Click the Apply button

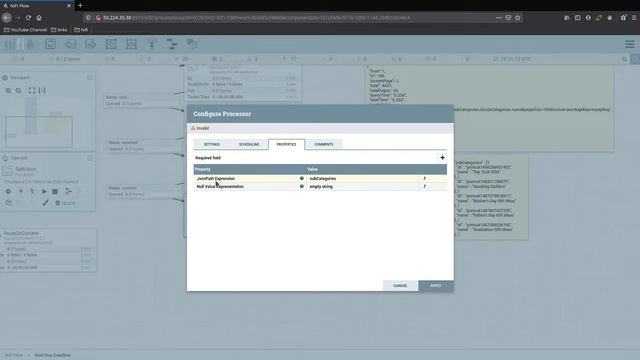coord(436,286)
